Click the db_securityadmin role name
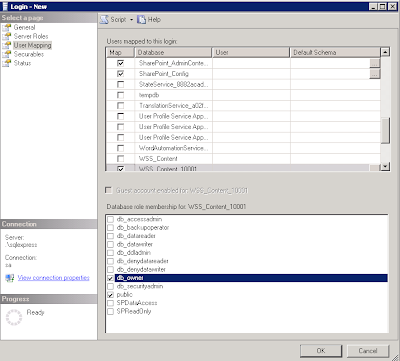The width and height of the screenshot is (400, 361). click(x=140, y=286)
